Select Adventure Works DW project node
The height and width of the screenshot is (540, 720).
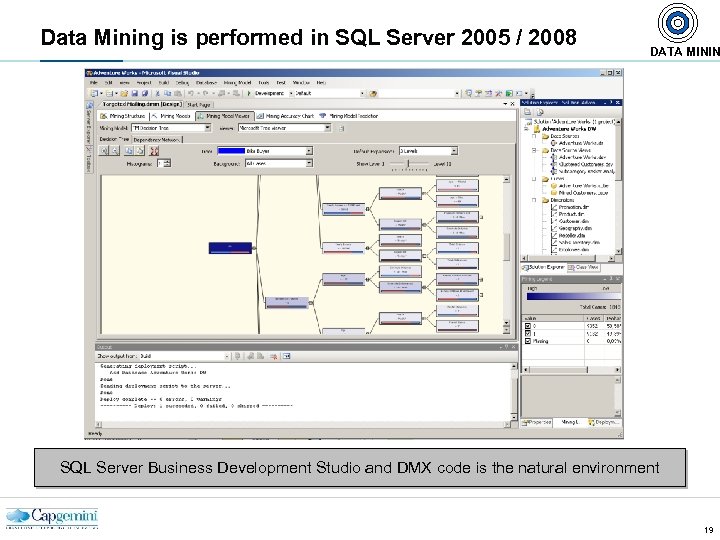571,129
